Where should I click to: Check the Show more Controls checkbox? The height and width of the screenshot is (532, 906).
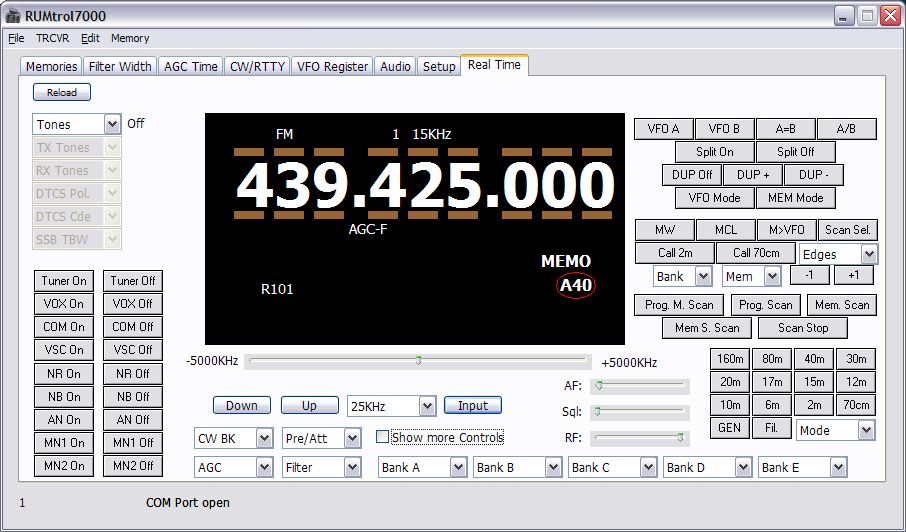pos(382,437)
